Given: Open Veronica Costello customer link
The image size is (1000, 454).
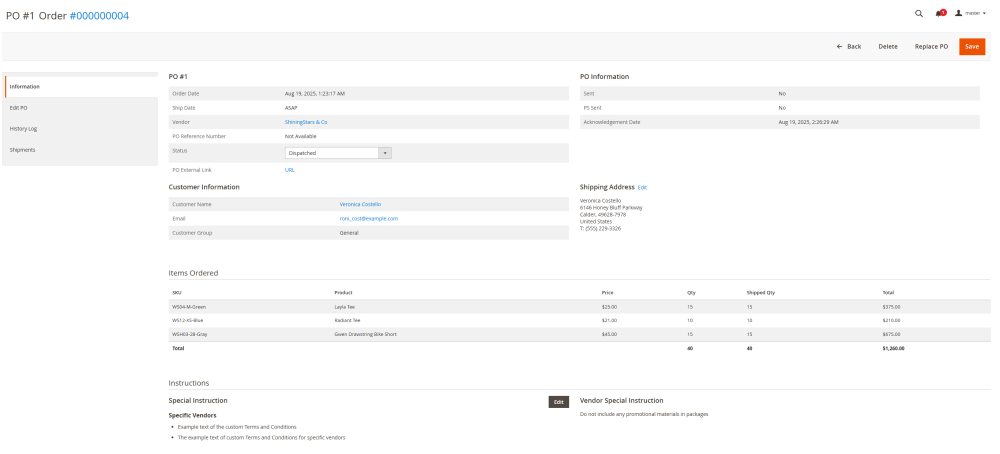Looking at the screenshot, I should [x=360, y=204].
